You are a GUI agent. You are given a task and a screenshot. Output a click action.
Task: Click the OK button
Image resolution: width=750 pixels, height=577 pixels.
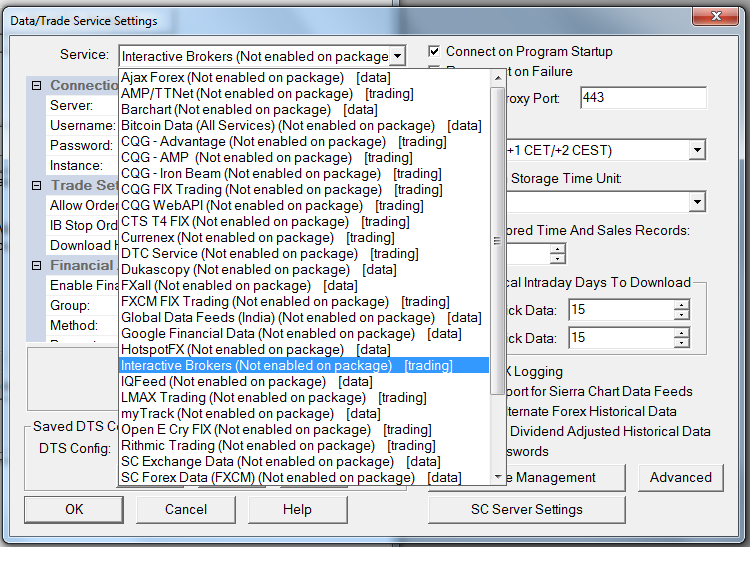coord(74,510)
